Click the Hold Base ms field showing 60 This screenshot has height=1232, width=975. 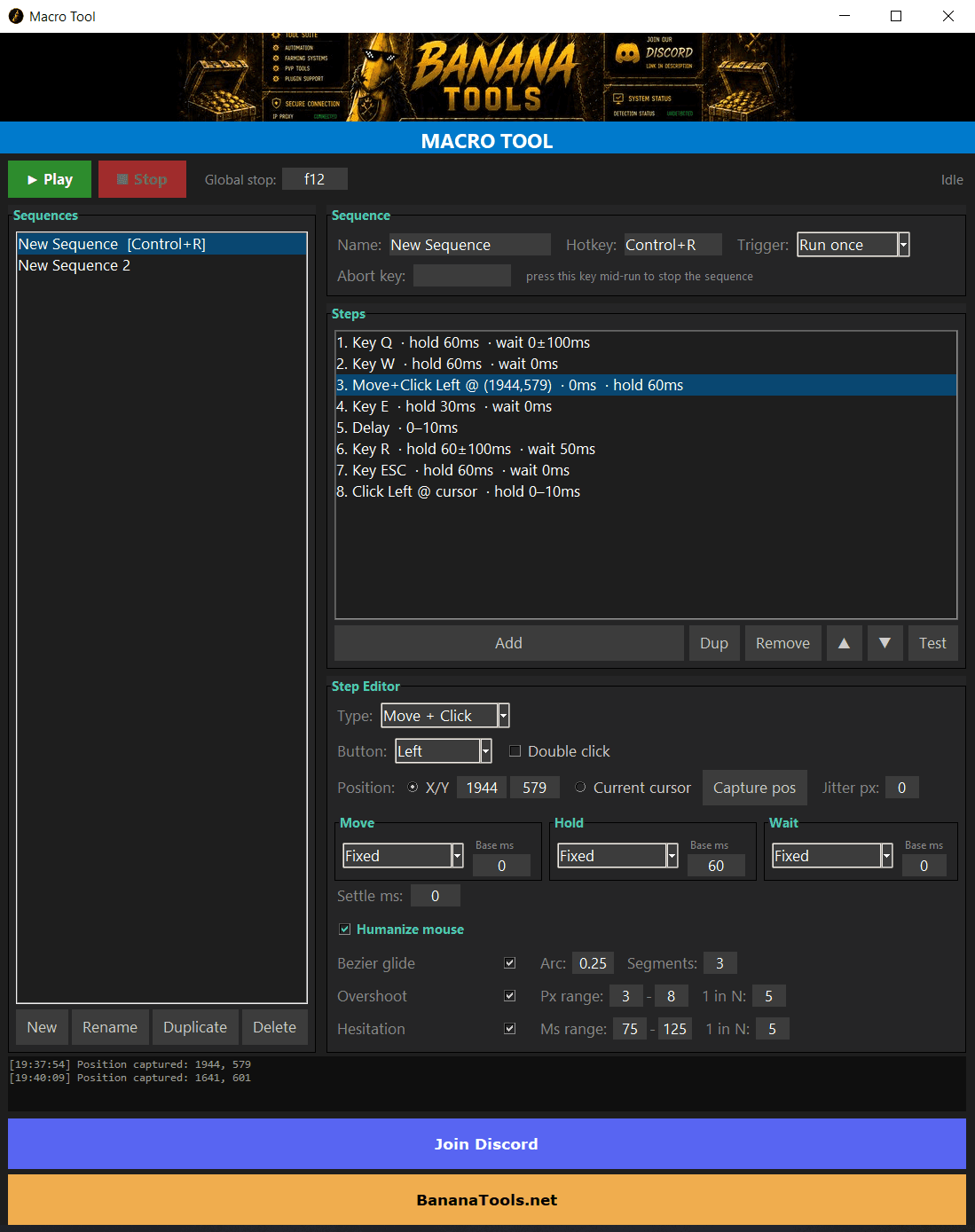tap(716, 866)
